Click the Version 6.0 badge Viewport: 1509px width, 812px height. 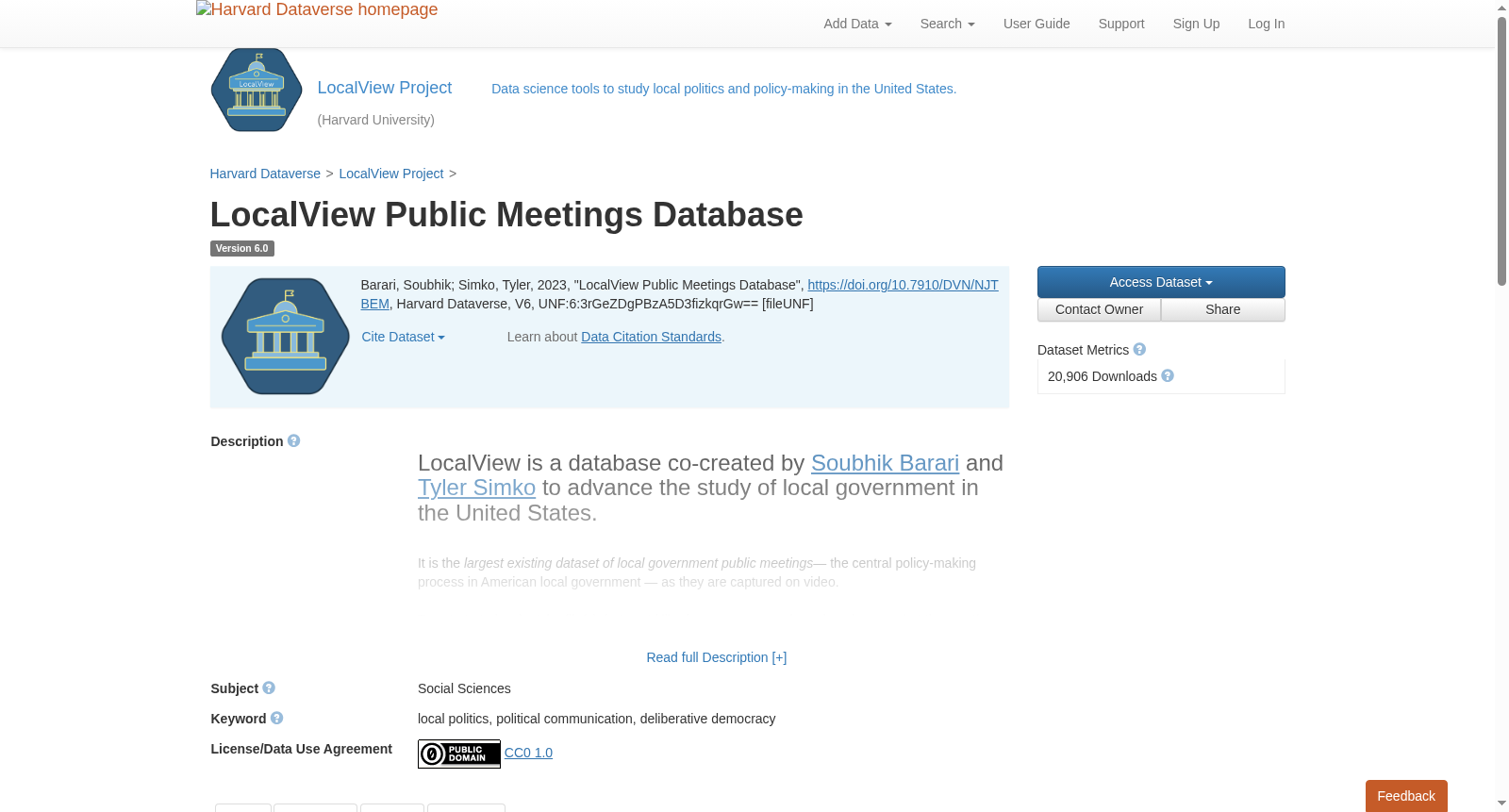(x=242, y=249)
